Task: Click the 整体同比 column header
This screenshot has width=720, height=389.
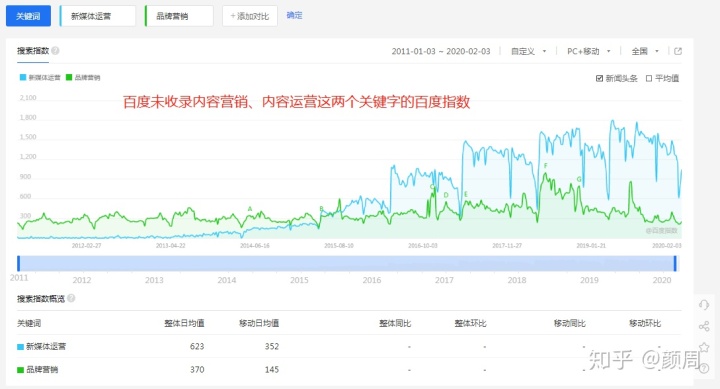Action: coord(395,323)
